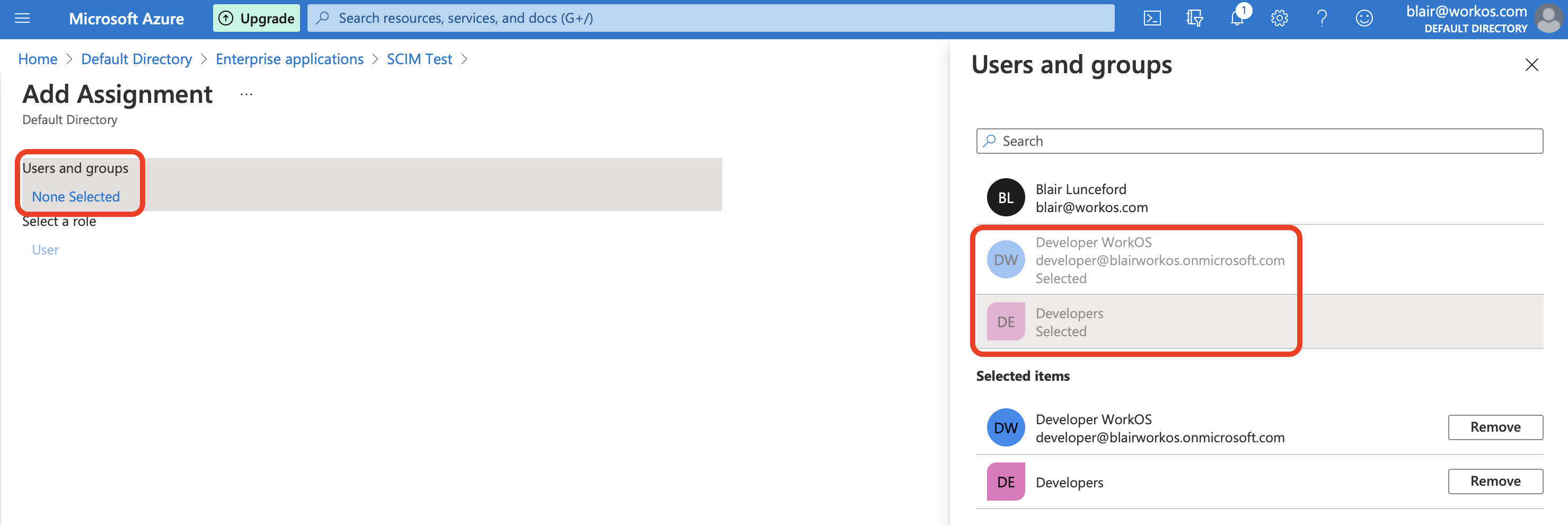Open the notifications bell
The image size is (1568, 525).
pos(1237,17)
